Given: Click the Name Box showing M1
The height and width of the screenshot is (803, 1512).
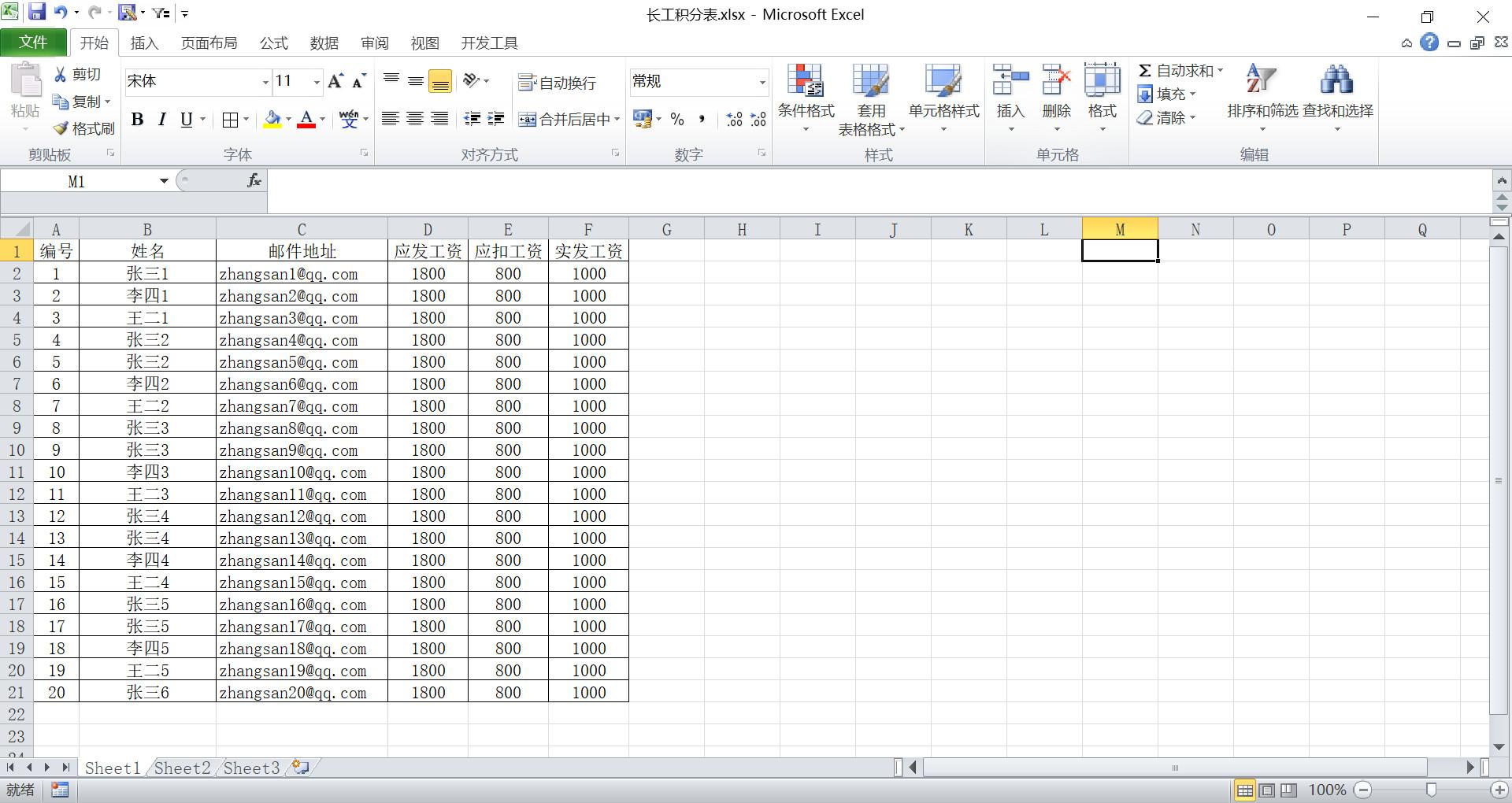Looking at the screenshot, I should [x=76, y=181].
